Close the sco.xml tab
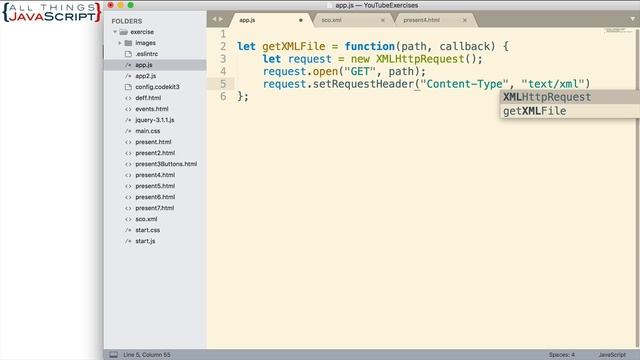 [x=383, y=20]
